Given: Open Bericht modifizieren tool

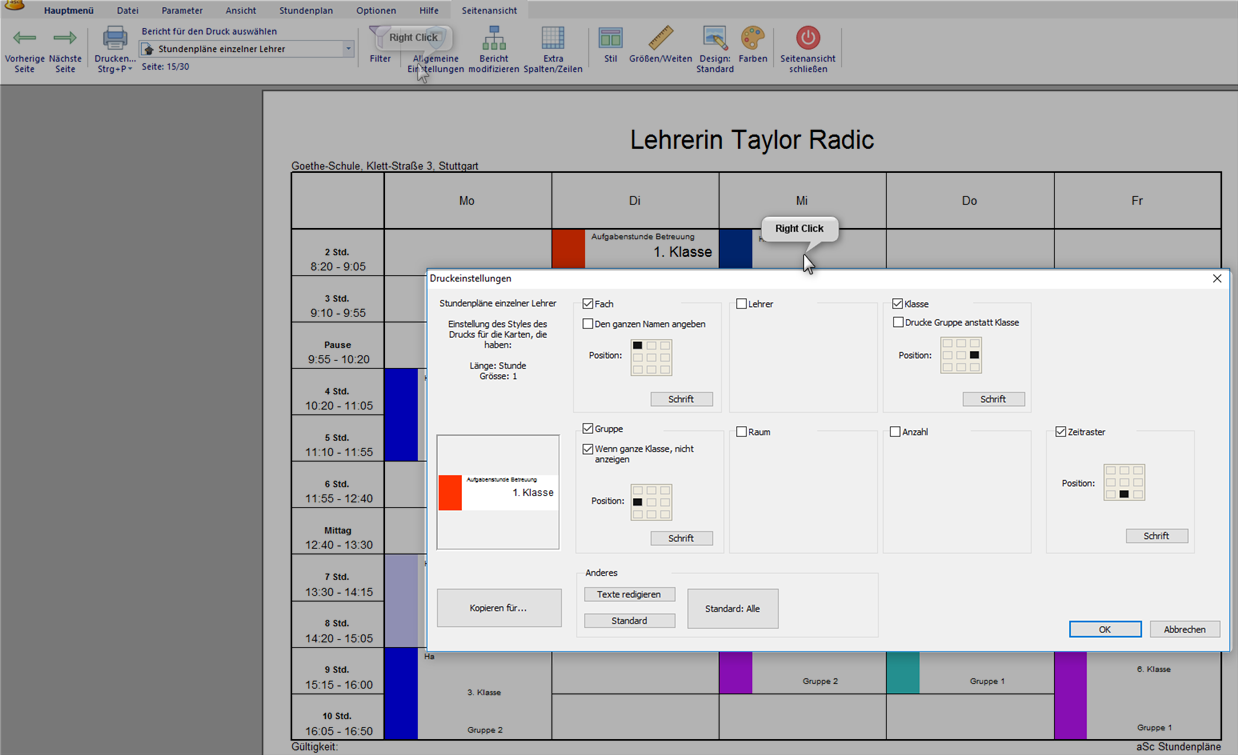Looking at the screenshot, I should pyautogui.click(x=493, y=39).
